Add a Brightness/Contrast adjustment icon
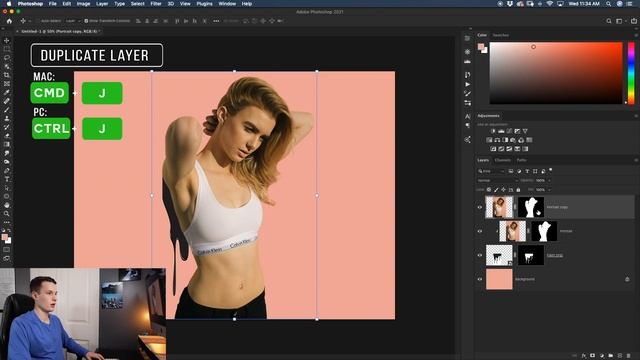 click(493, 131)
